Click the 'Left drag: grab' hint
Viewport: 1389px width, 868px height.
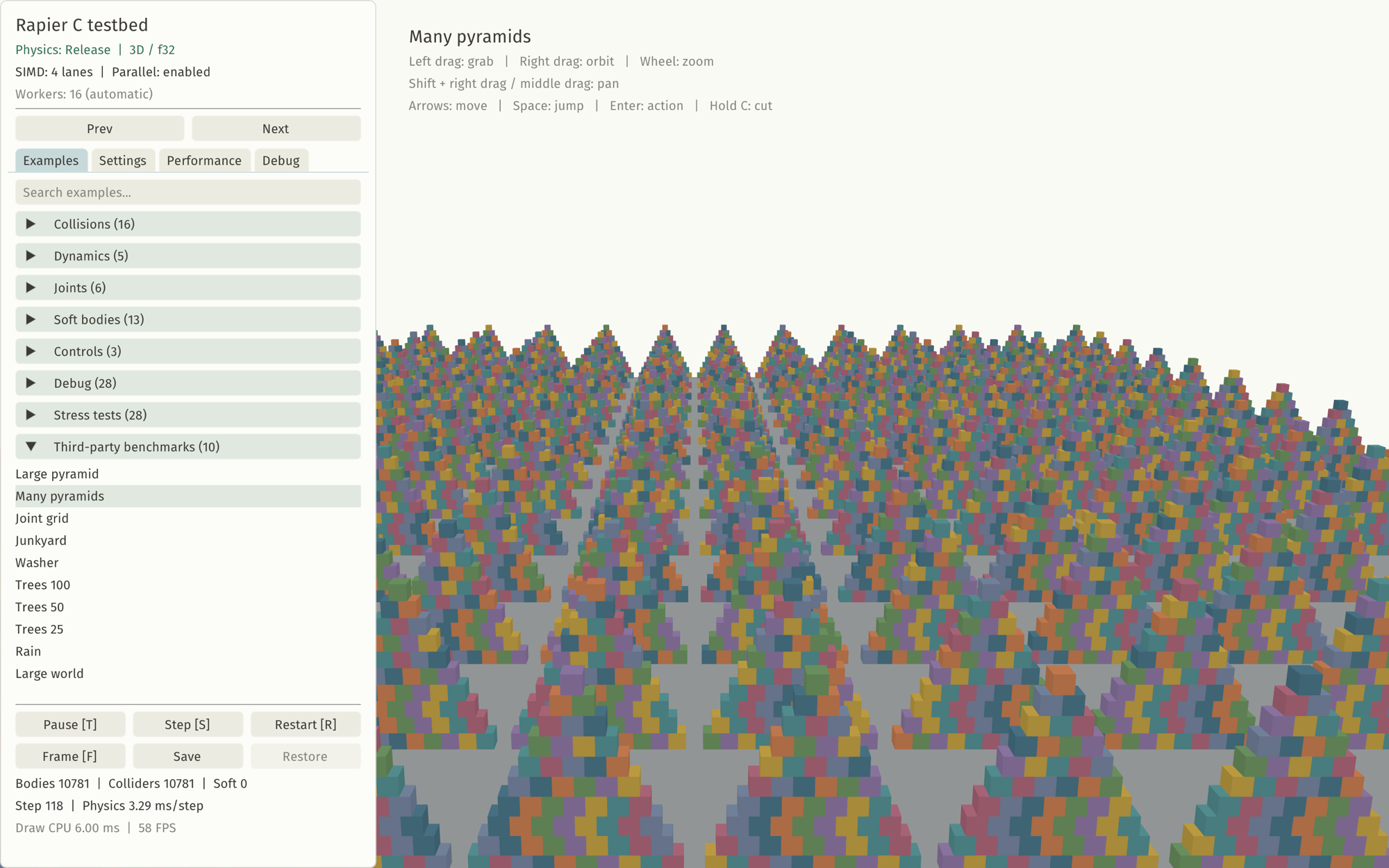451,62
